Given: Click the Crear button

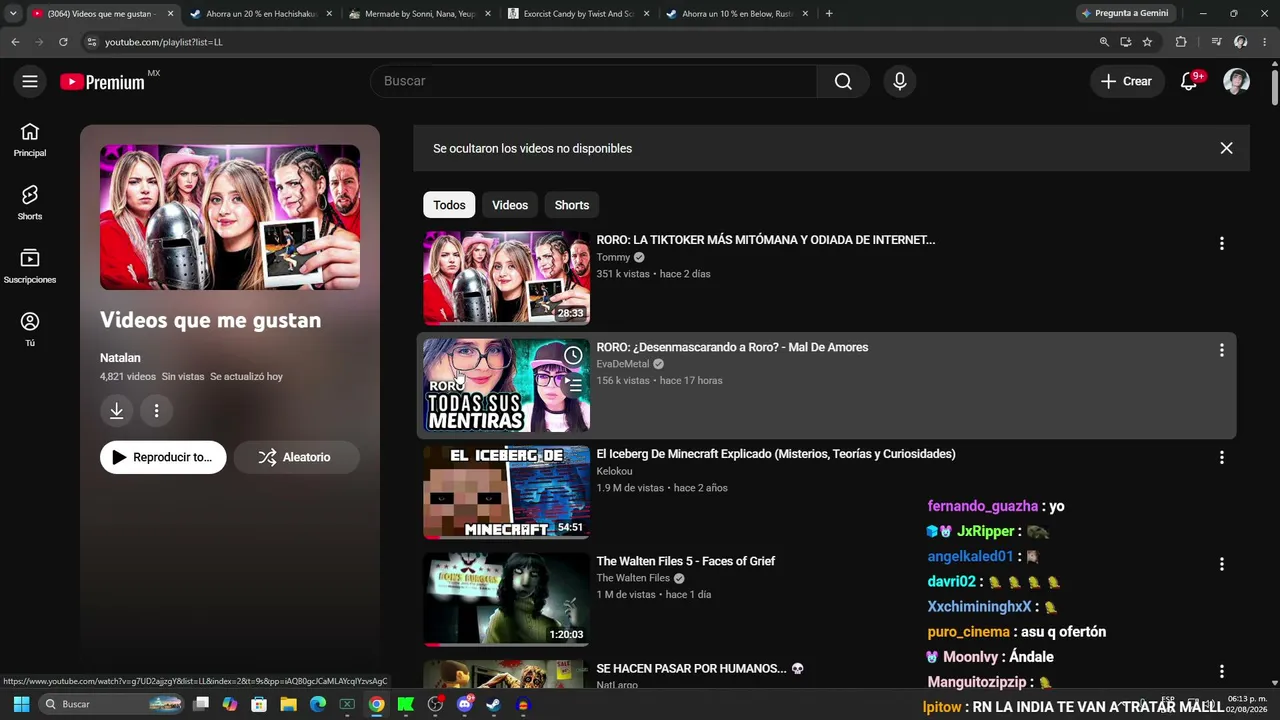Looking at the screenshot, I should pos(1127,81).
